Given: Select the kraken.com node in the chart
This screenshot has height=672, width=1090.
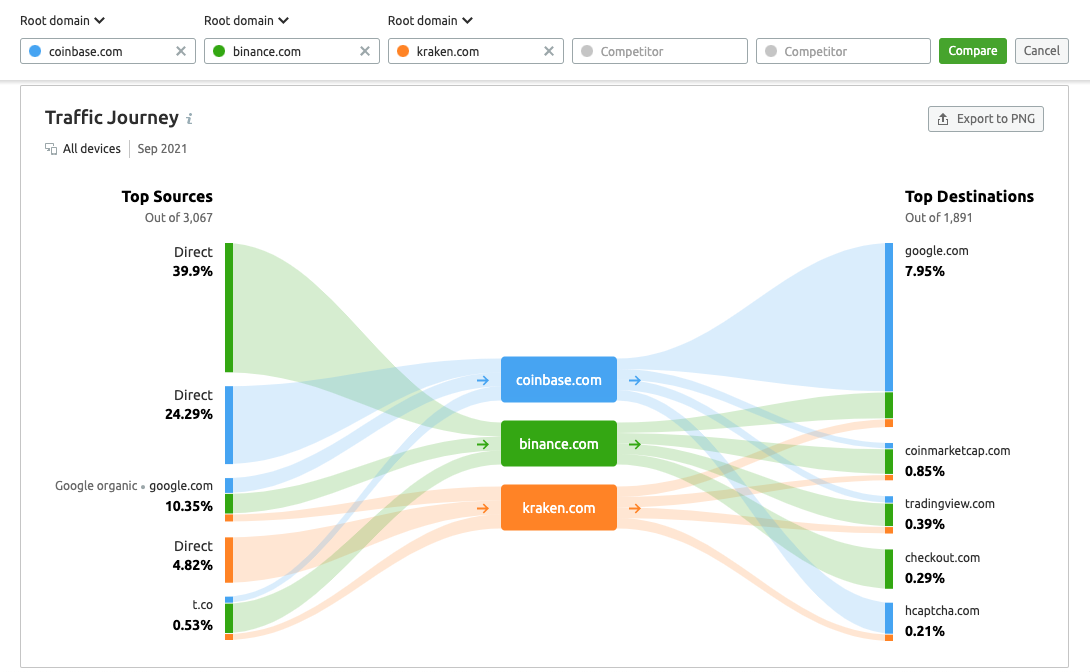Looking at the screenshot, I should point(559,507).
